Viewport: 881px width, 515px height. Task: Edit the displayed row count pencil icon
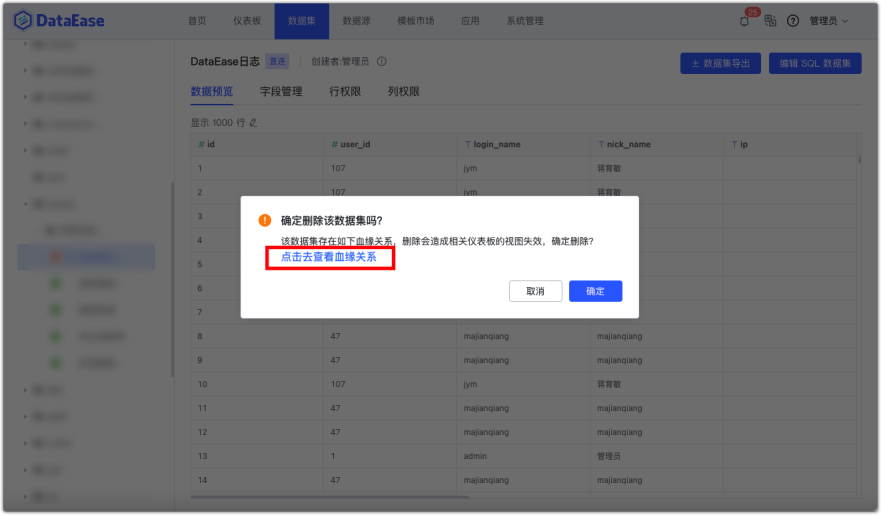[253, 122]
